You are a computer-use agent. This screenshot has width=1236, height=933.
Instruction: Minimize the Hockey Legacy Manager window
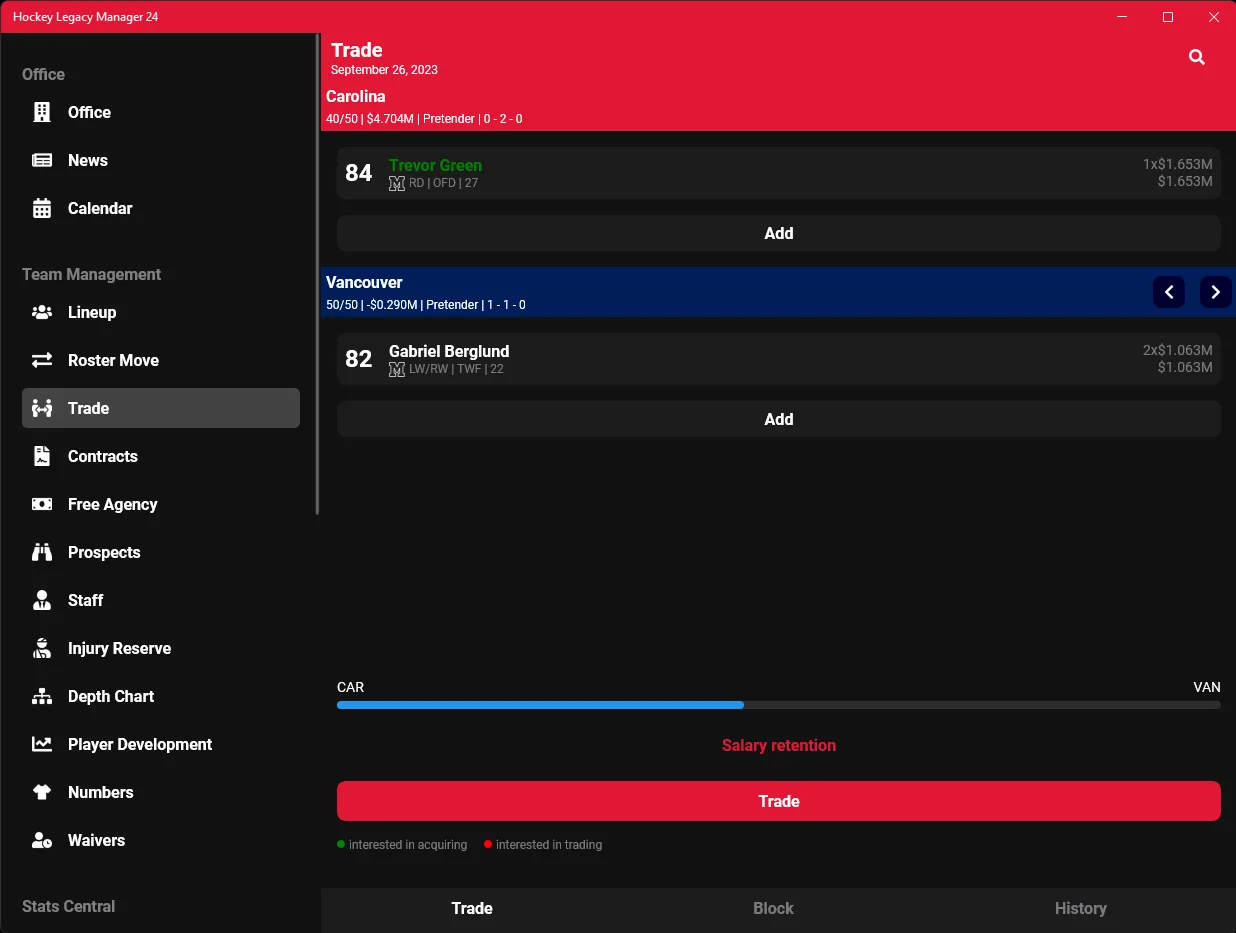tap(1122, 17)
